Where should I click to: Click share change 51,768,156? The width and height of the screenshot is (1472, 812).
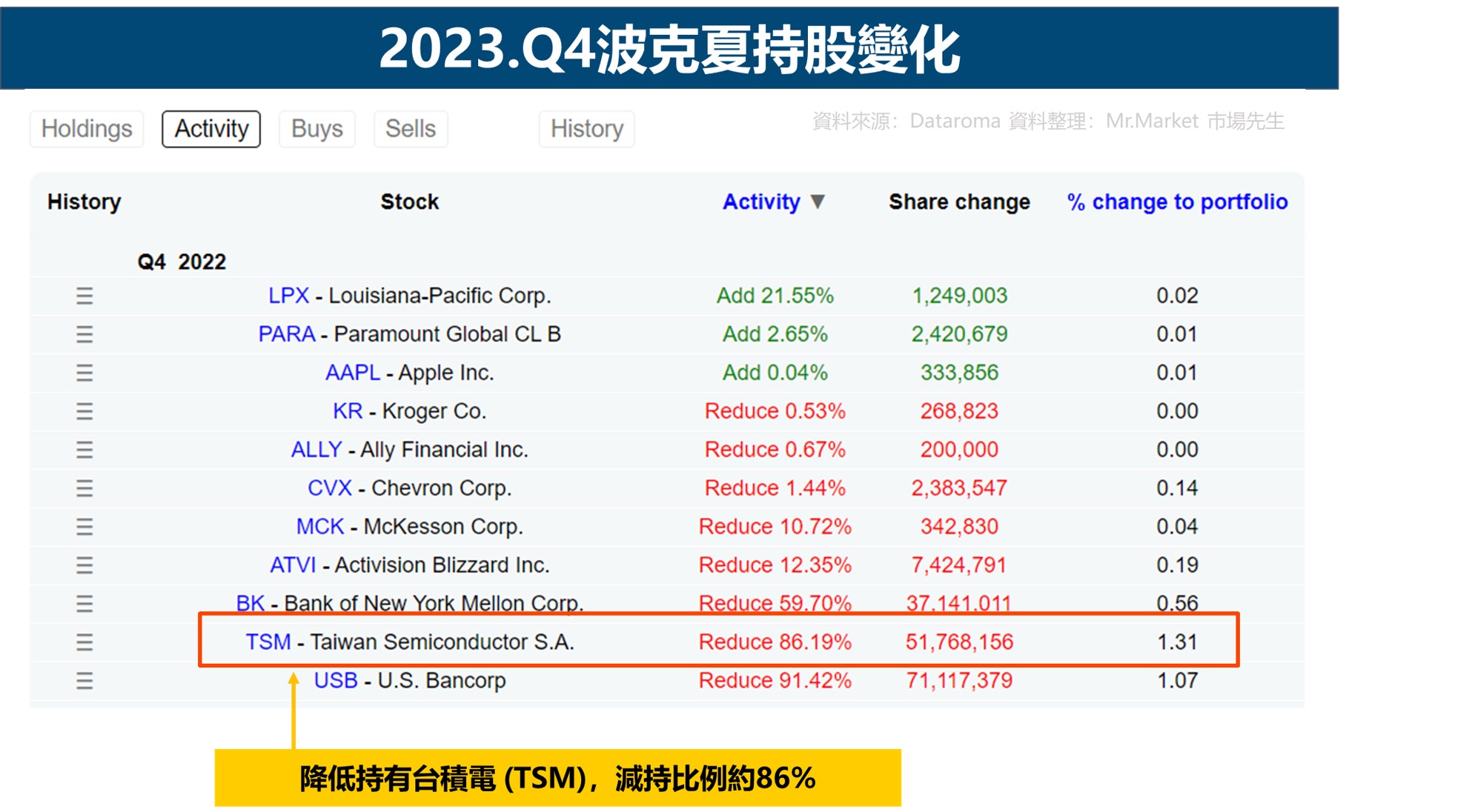[x=959, y=642]
